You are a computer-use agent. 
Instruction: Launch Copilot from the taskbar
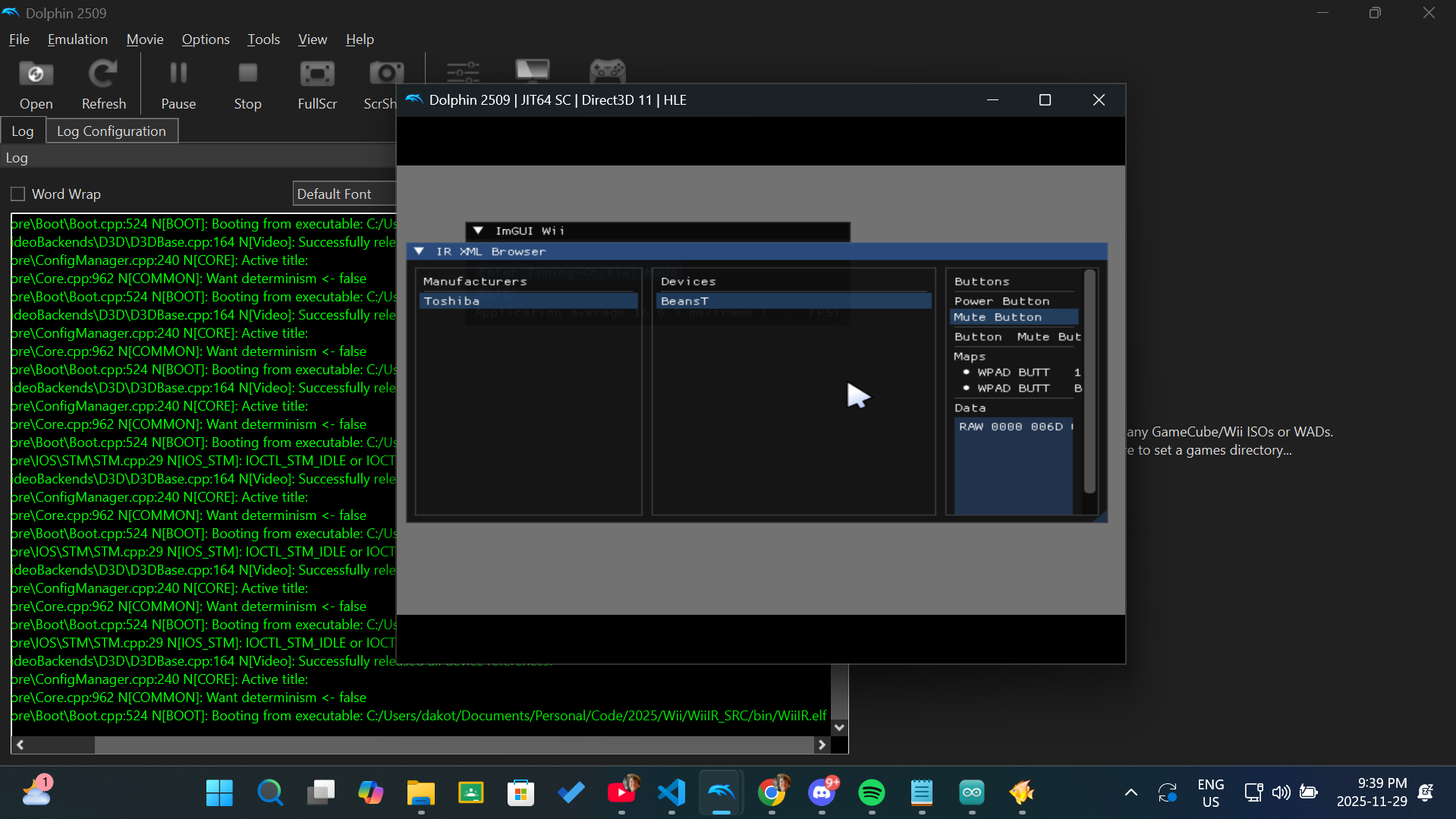pos(370,793)
